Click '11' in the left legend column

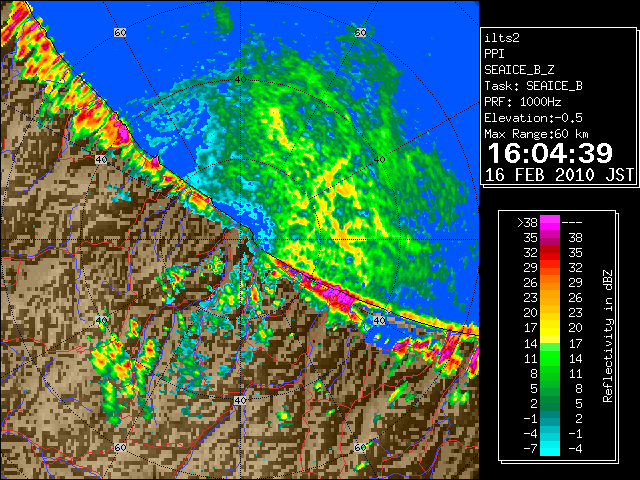click(x=531, y=358)
